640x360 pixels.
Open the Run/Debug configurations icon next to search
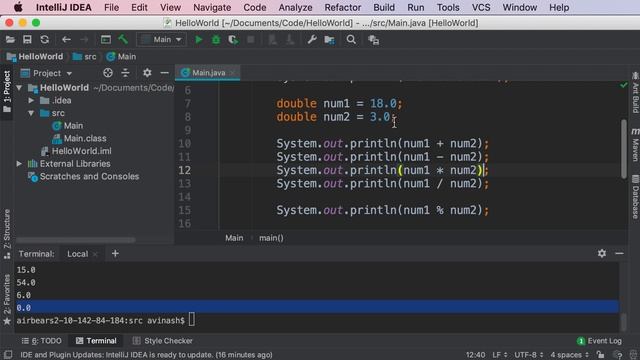373,40
